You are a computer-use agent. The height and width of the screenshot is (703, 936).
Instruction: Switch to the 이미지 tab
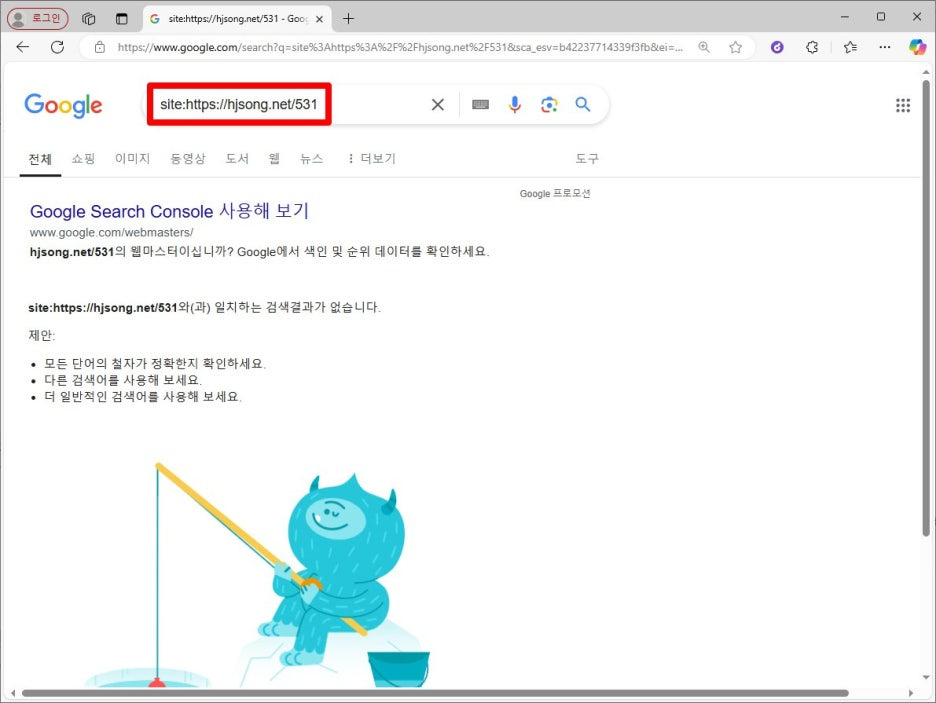click(132, 159)
